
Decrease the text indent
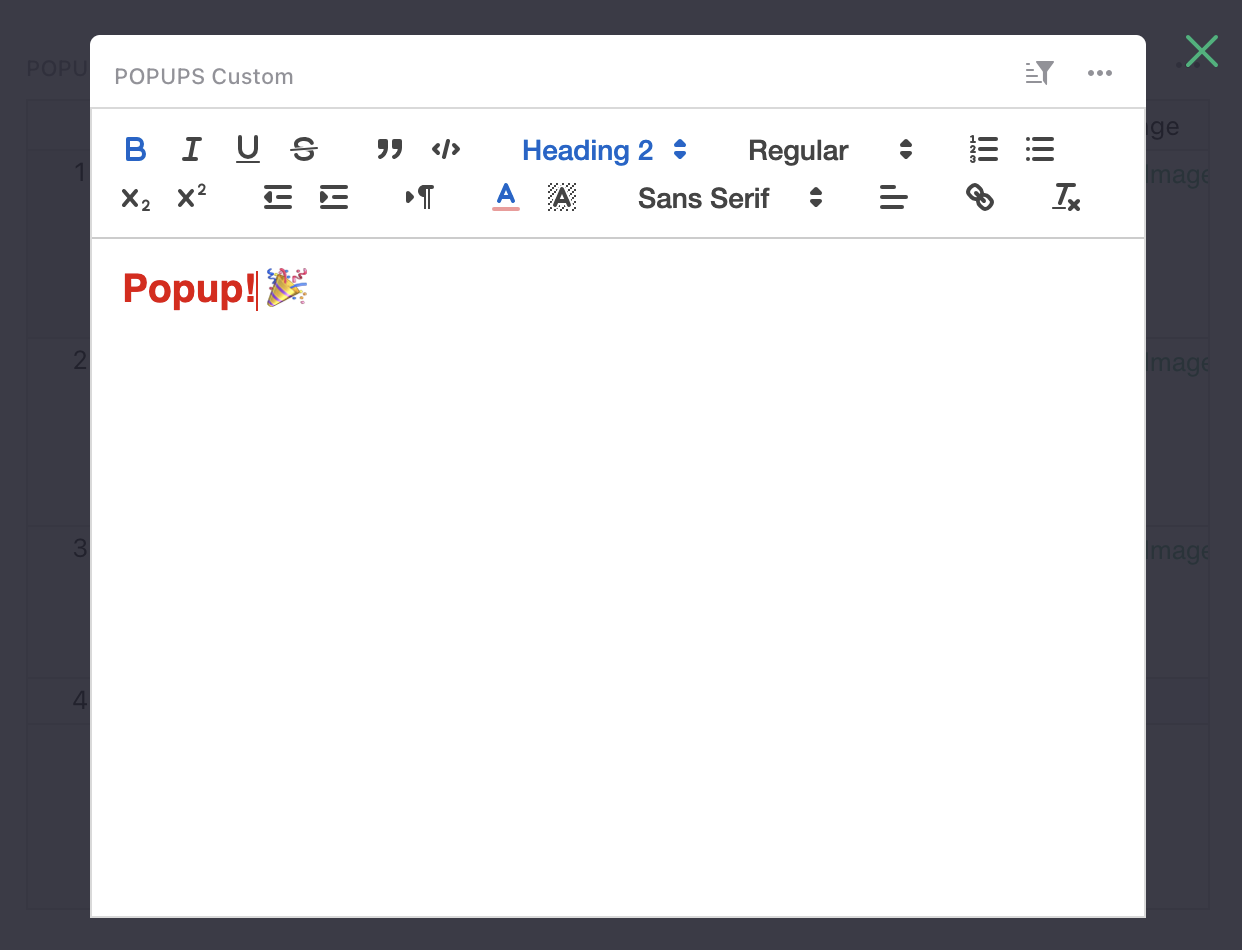pyautogui.click(x=277, y=197)
